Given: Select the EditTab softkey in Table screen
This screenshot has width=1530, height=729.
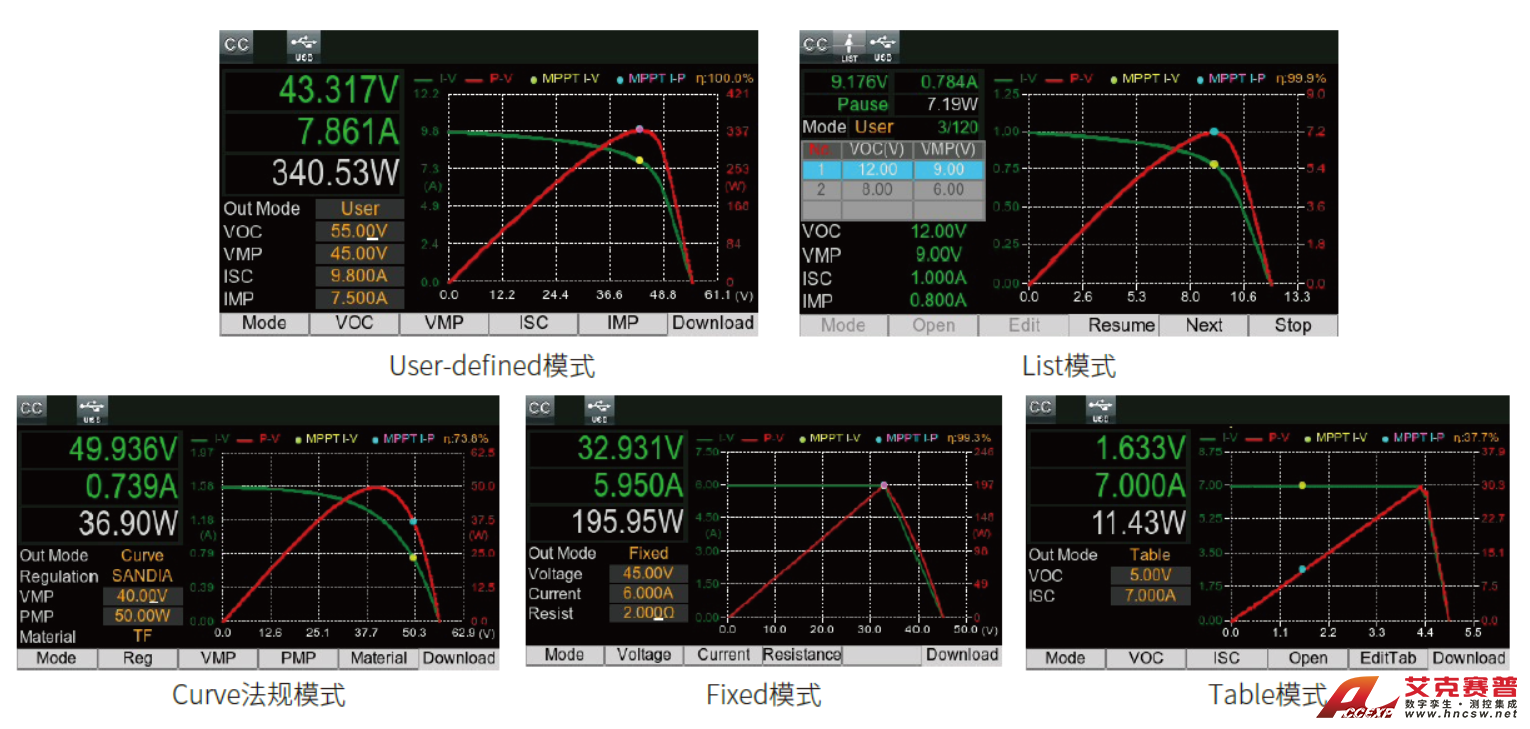Looking at the screenshot, I should point(1387,658).
